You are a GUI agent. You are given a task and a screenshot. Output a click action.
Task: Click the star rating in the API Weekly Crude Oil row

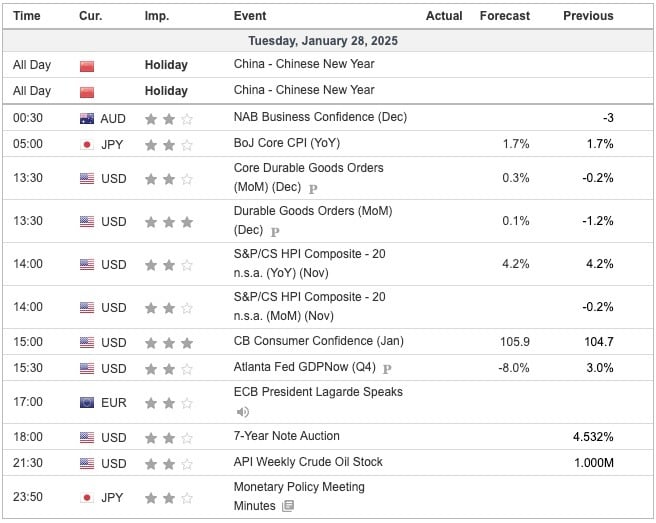pyautogui.click(x=169, y=464)
